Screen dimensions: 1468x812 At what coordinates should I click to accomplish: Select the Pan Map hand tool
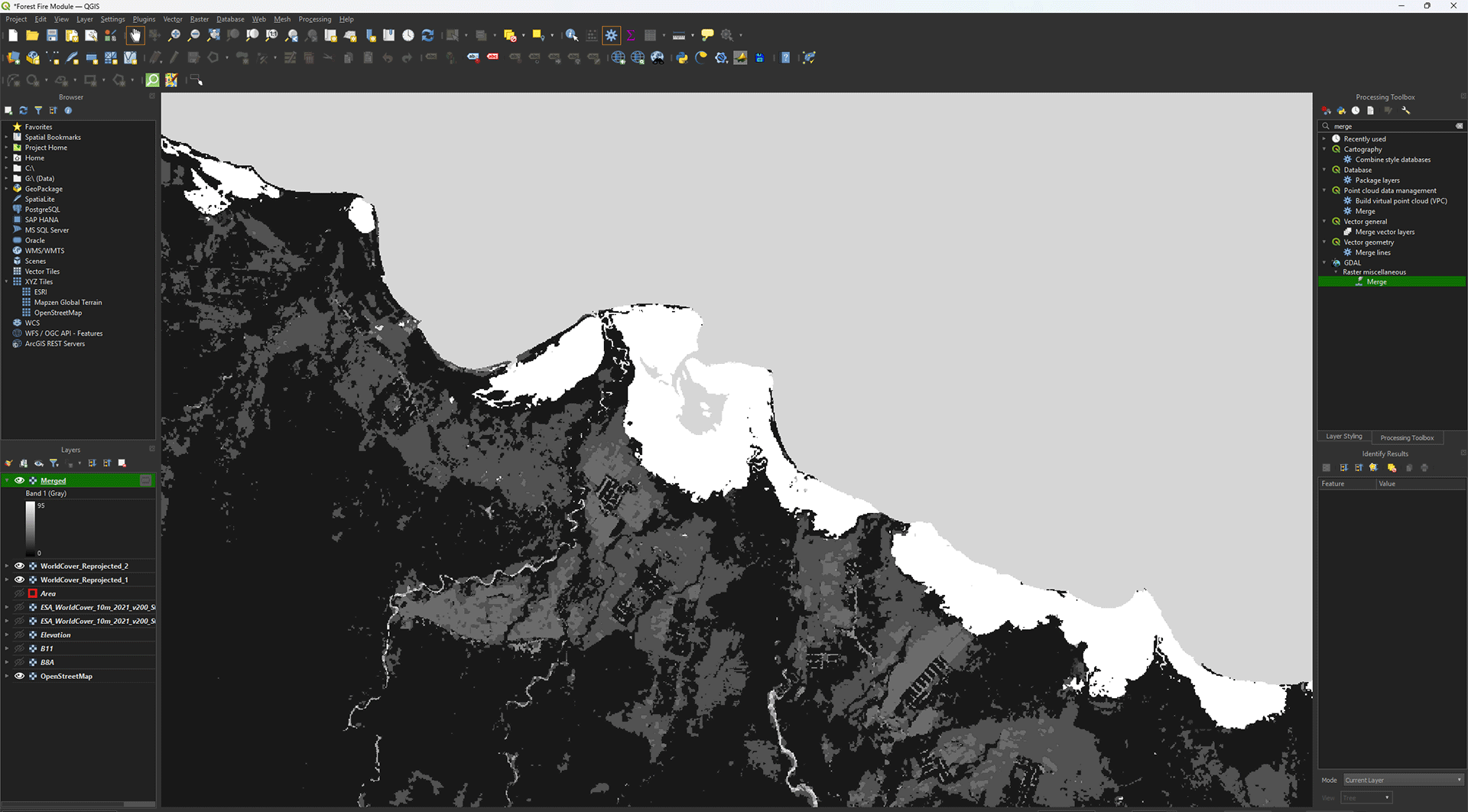tap(135, 35)
